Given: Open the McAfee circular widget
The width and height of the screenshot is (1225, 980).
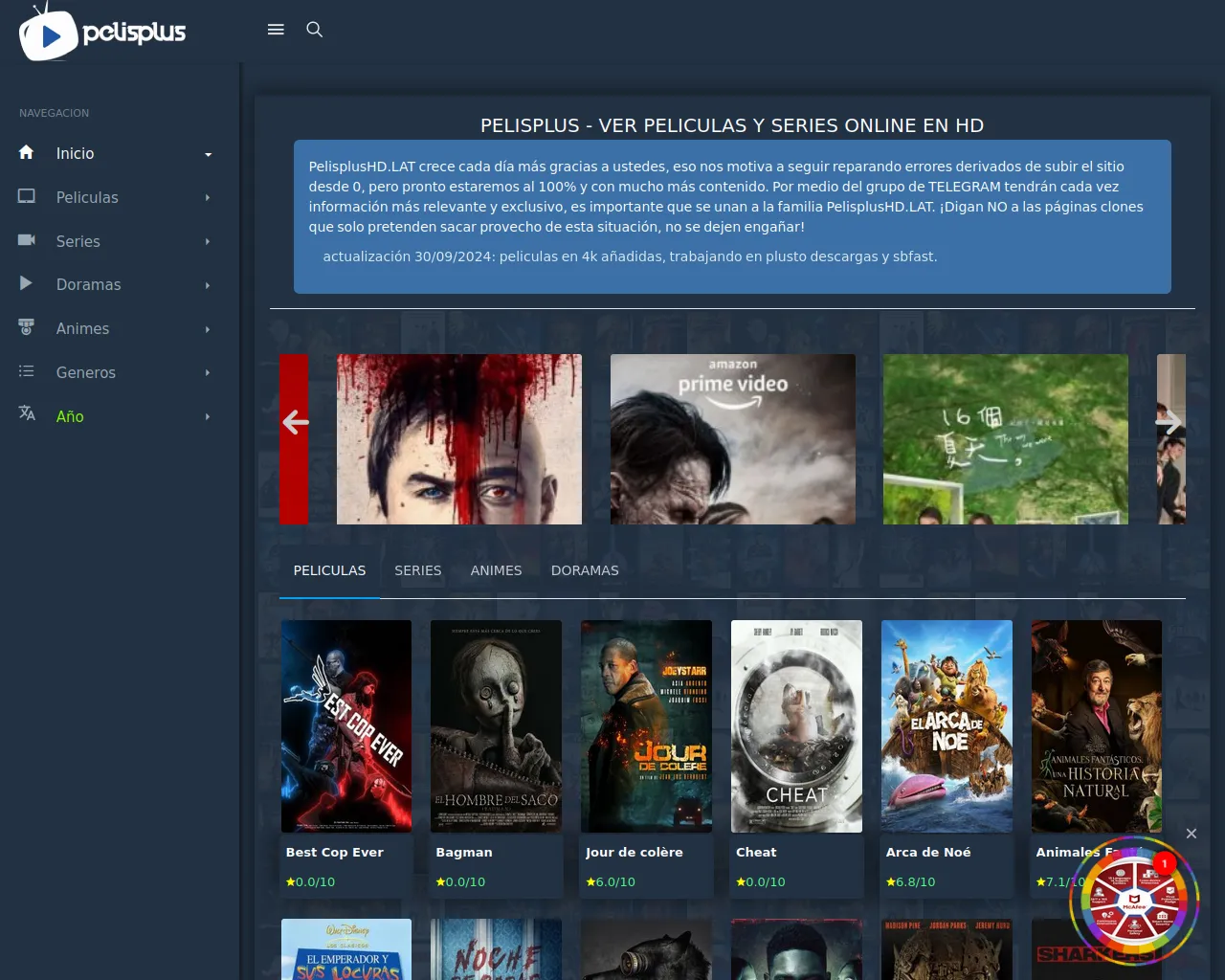Looking at the screenshot, I should pyautogui.click(x=1133, y=902).
